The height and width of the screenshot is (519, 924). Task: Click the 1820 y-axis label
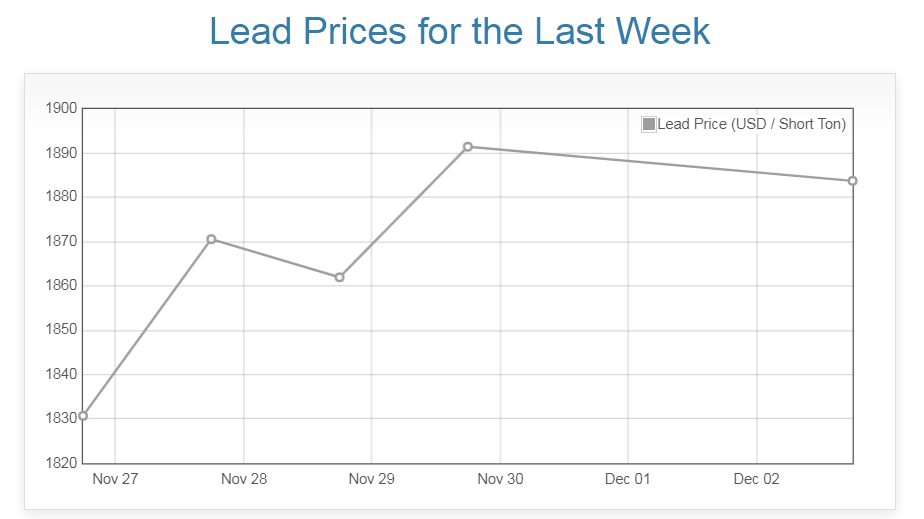point(62,463)
